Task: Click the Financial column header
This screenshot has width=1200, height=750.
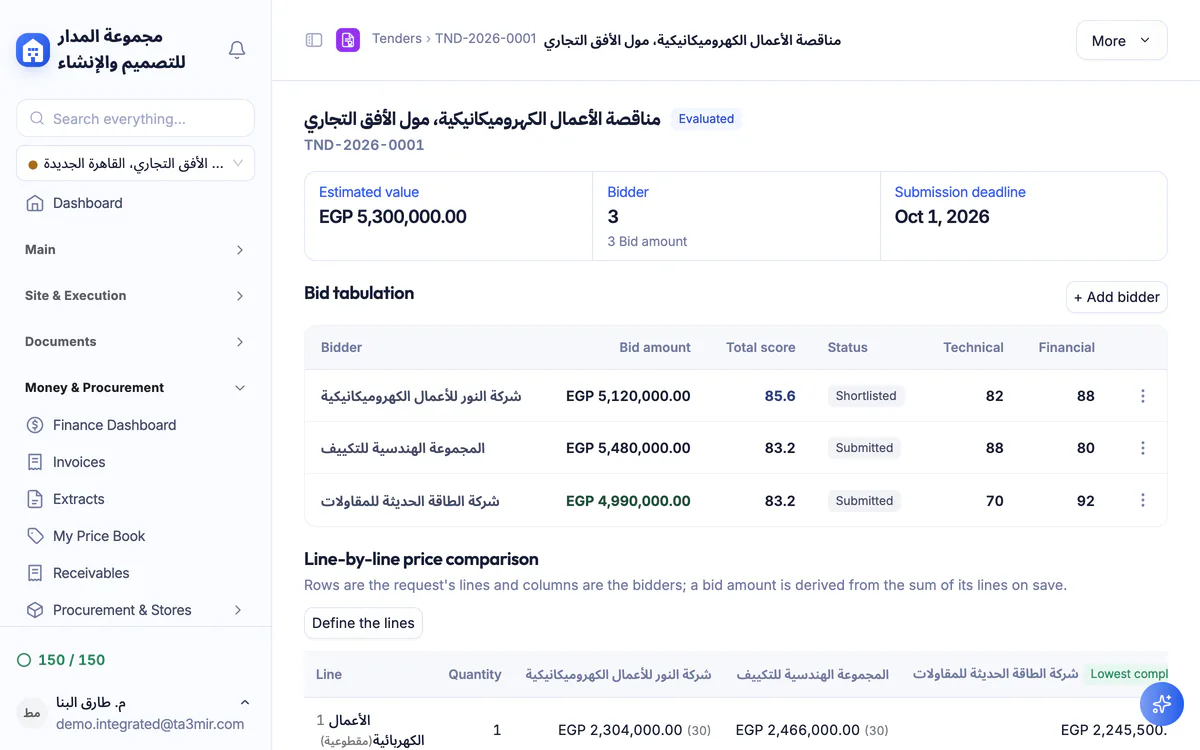Action: click(1067, 348)
